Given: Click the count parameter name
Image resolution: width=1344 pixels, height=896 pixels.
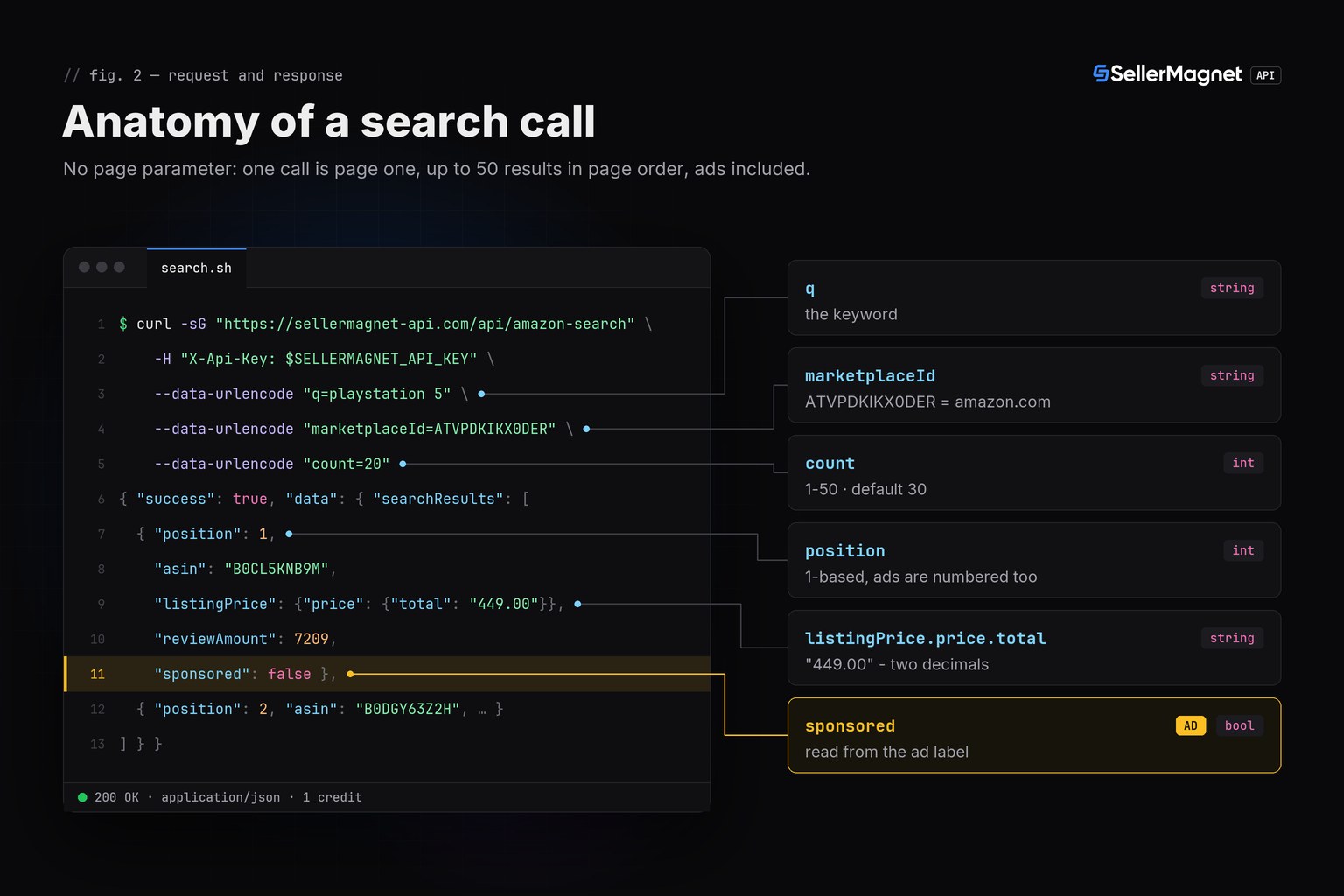Looking at the screenshot, I should (829, 463).
